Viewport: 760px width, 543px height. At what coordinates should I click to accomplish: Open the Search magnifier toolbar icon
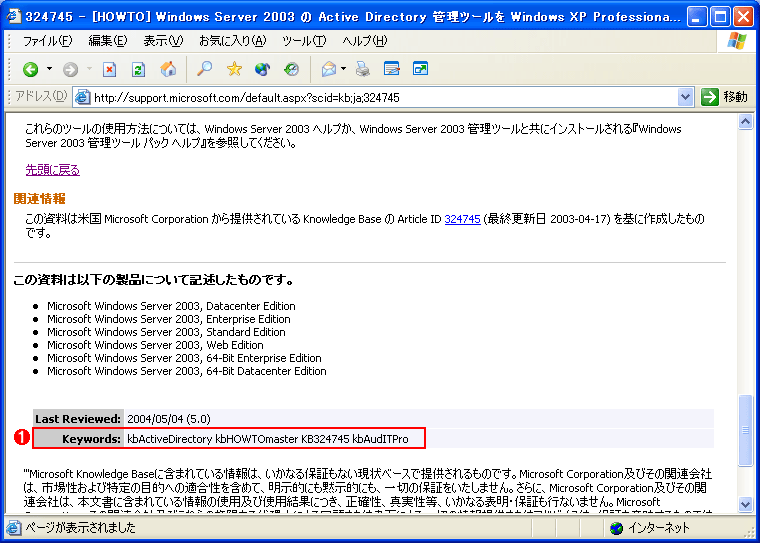(205, 69)
